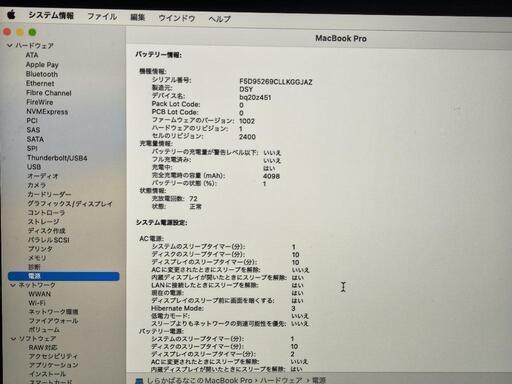Viewport: 512px width, 384px height.
Task: Collapse the ネットワーク section chevron
Action: (x=13, y=285)
